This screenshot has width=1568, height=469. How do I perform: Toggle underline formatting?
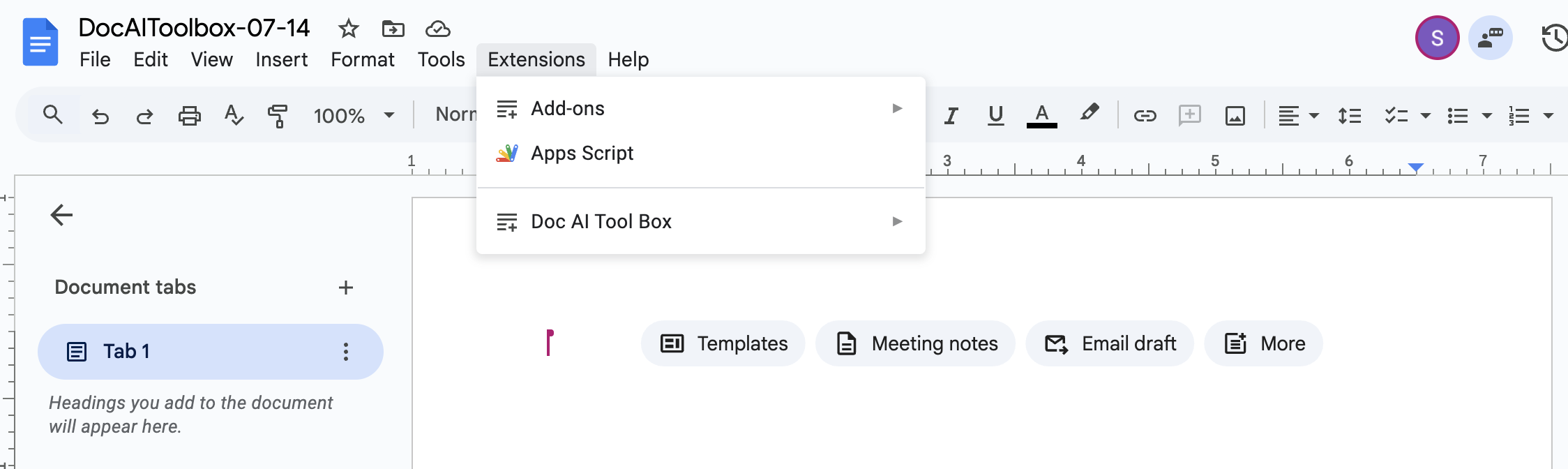click(995, 115)
